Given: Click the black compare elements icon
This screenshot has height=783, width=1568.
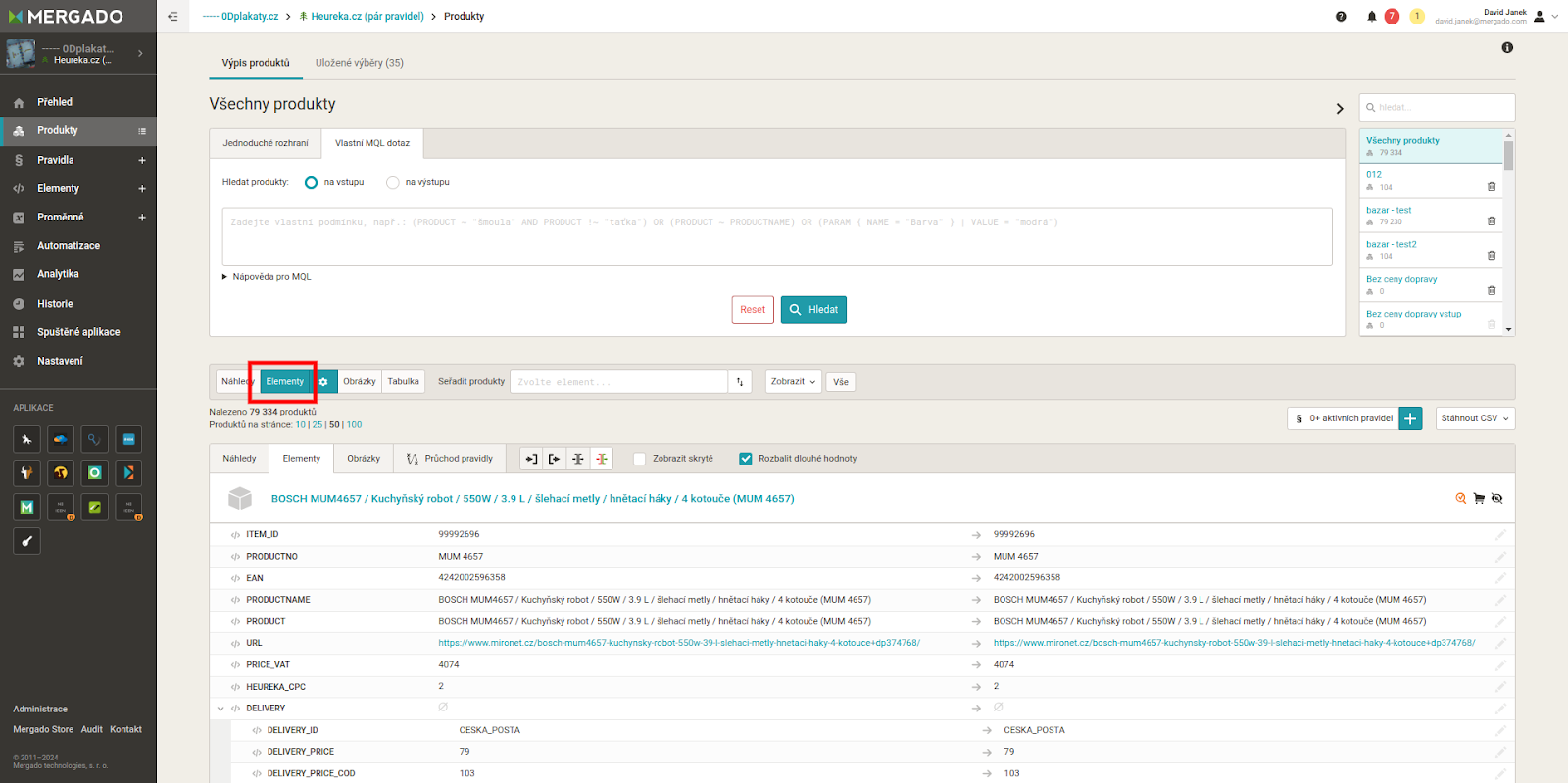Looking at the screenshot, I should pos(578,459).
